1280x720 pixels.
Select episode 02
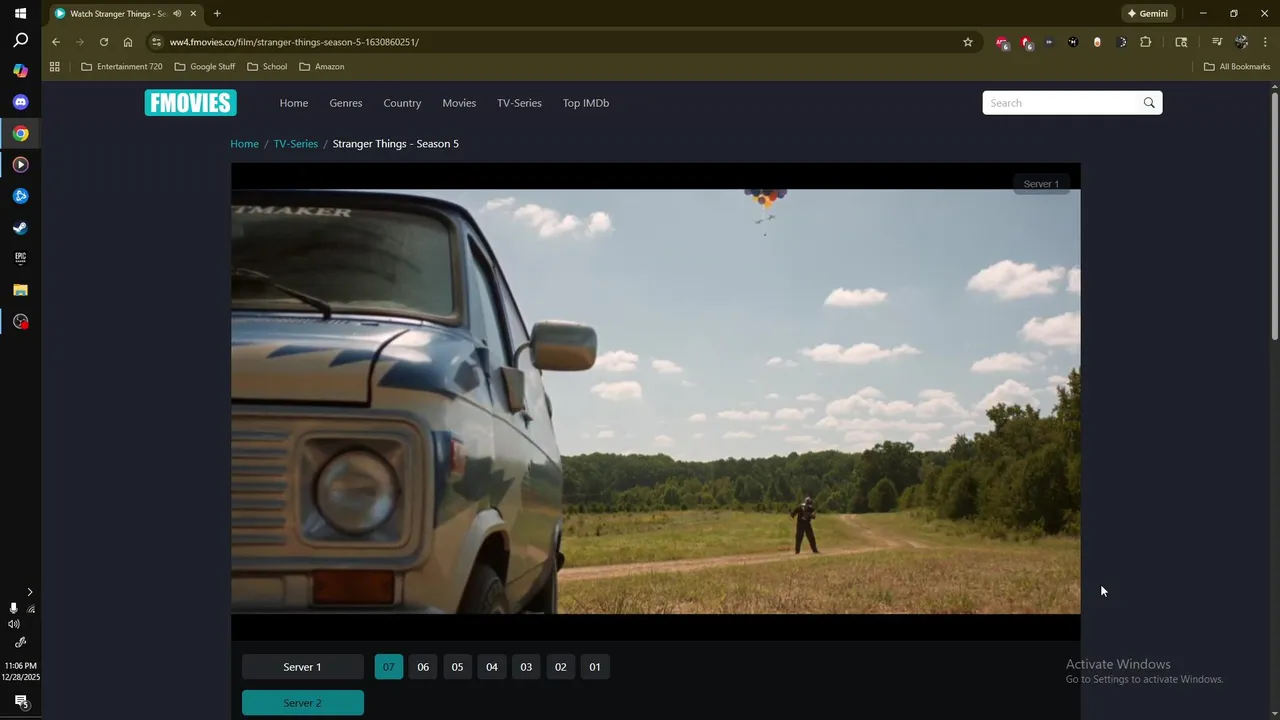[x=560, y=667]
